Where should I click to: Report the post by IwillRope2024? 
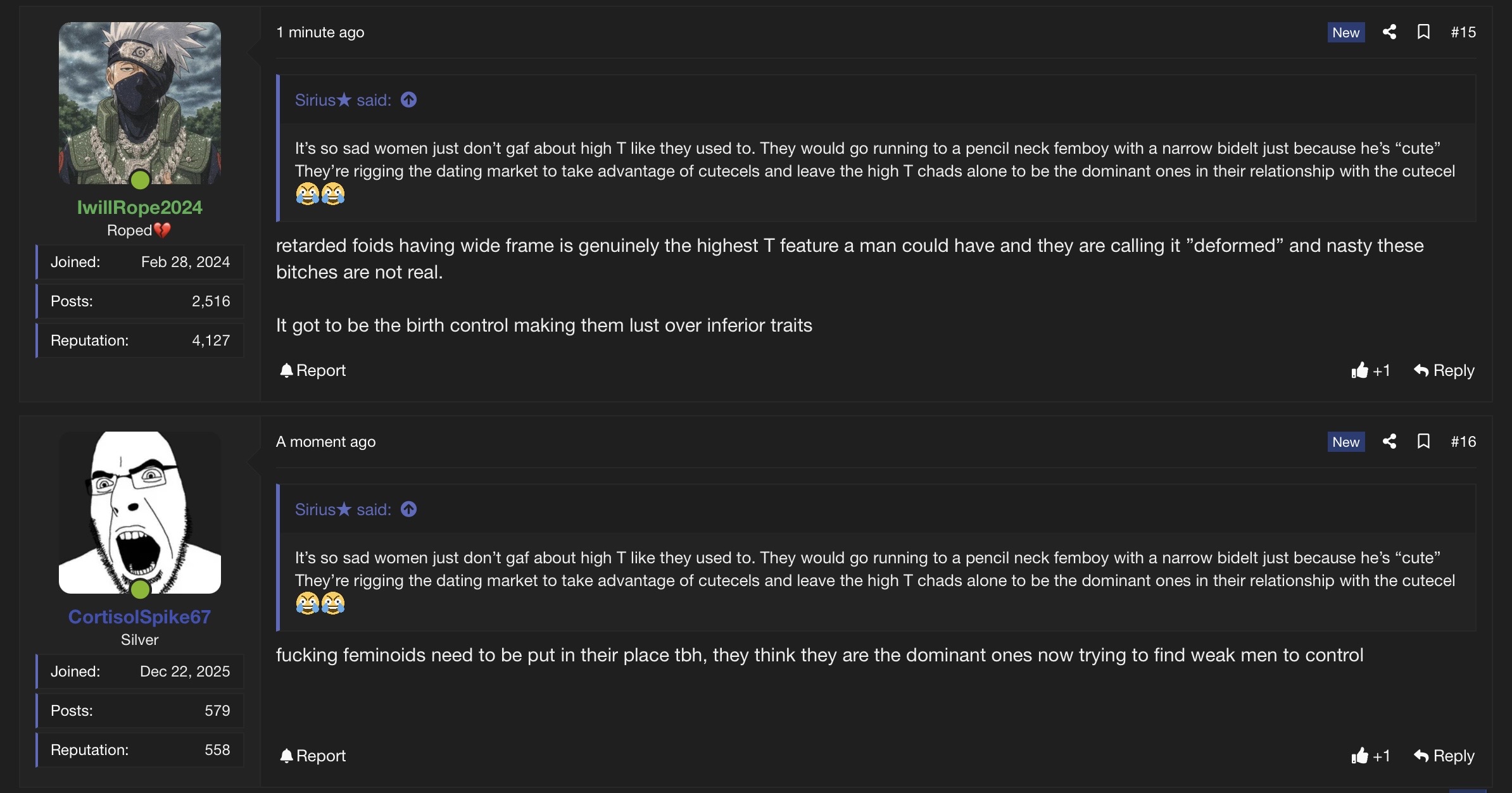pos(313,371)
